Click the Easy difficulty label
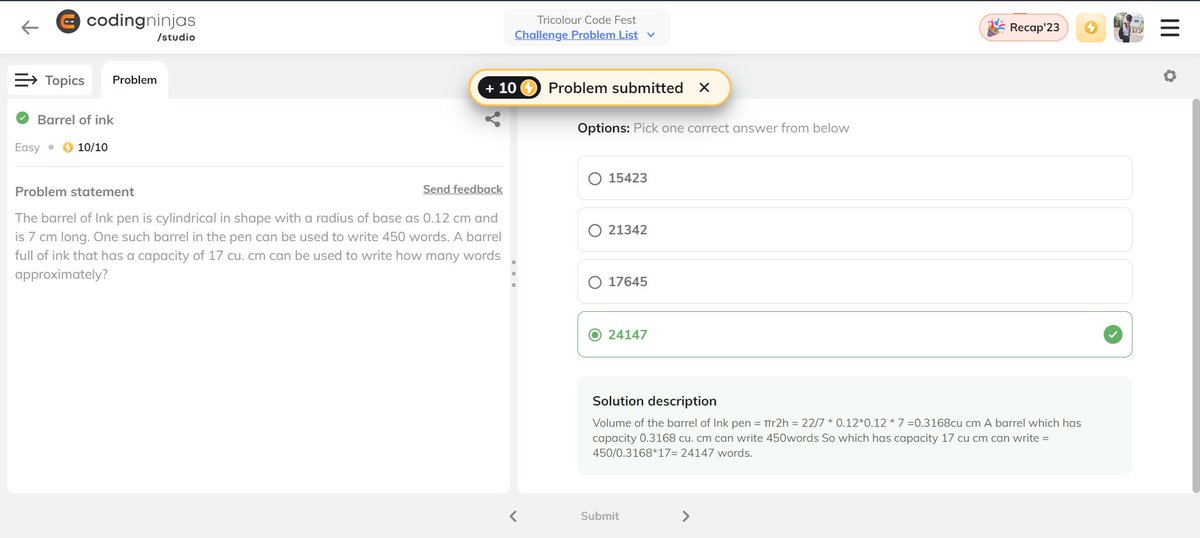The image size is (1200, 538). click(x=27, y=148)
